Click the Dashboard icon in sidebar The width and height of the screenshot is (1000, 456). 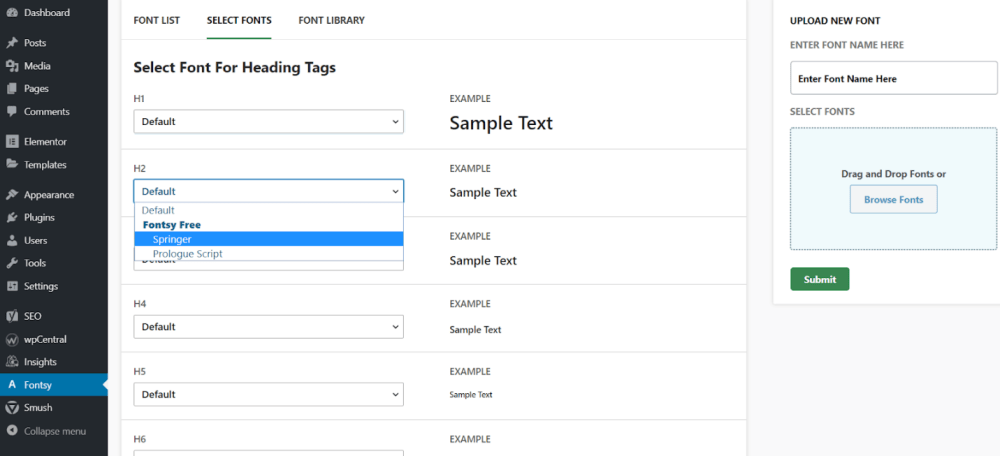coord(12,13)
